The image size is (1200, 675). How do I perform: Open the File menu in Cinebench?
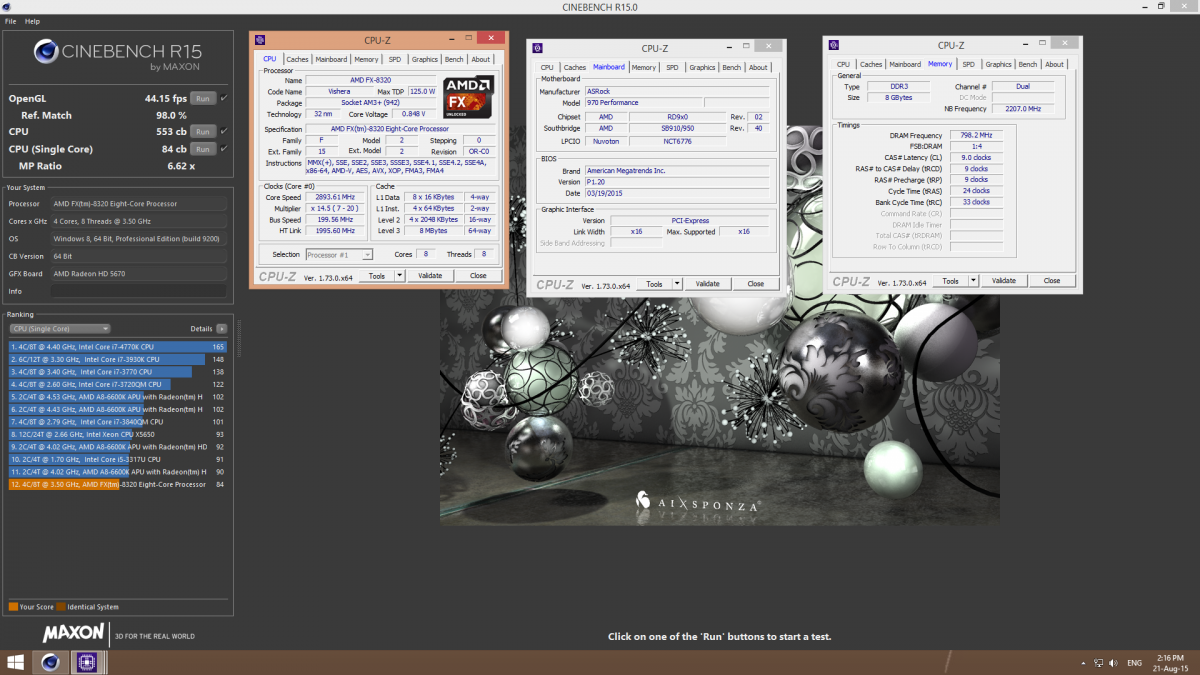click(x=10, y=21)
